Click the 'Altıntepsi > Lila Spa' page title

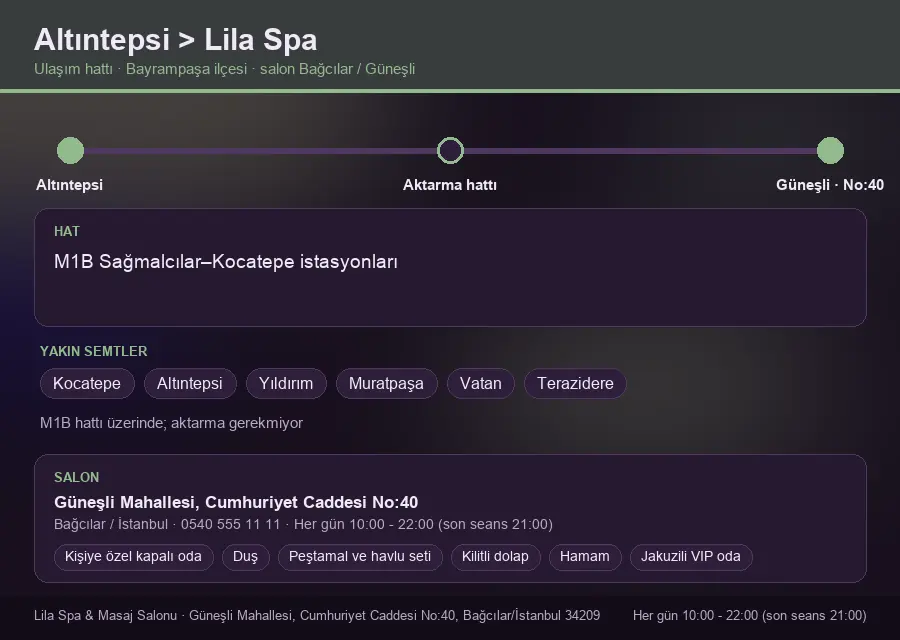[x=176, y=40]
